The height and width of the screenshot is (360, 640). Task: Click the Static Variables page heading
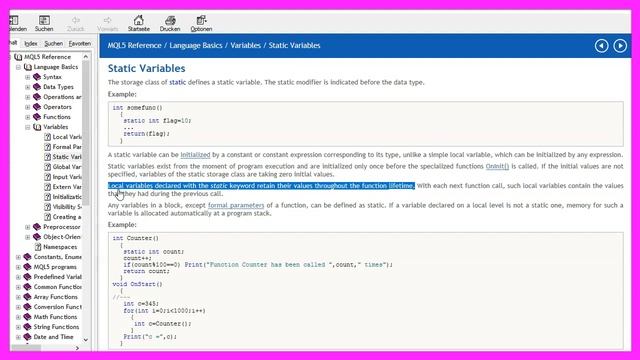(147, 68)
